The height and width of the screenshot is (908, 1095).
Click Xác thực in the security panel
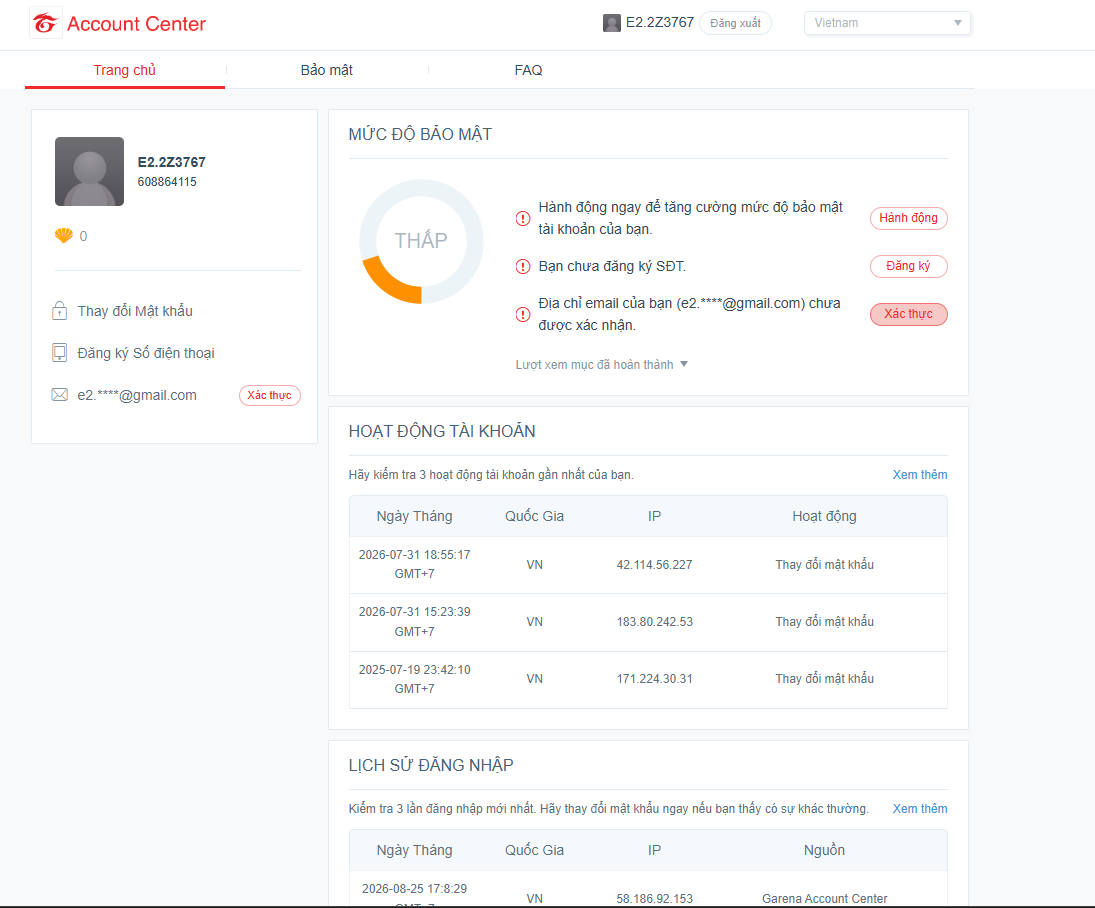click(x=909, y=314)
